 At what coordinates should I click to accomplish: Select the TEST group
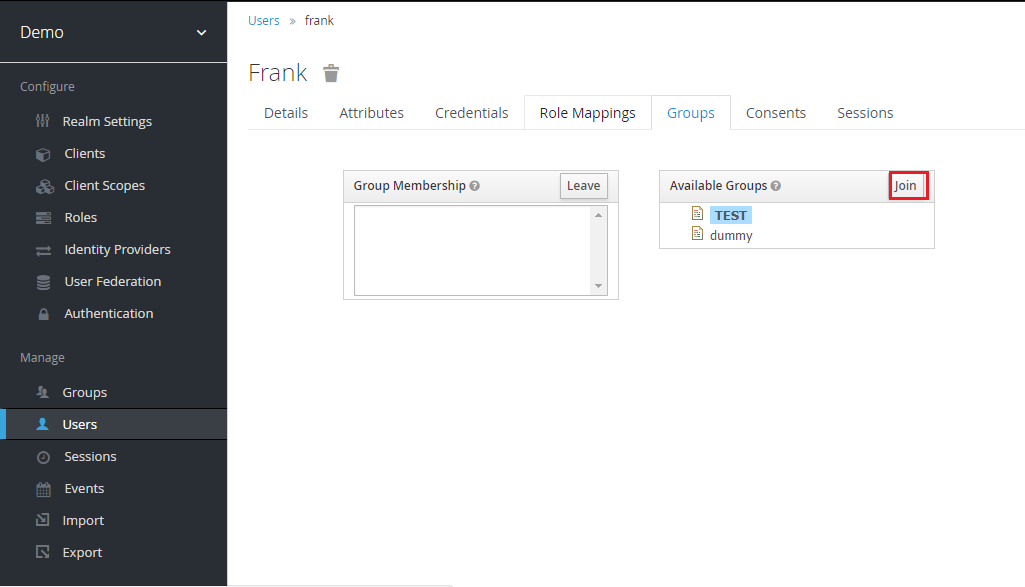click(730, 215)
